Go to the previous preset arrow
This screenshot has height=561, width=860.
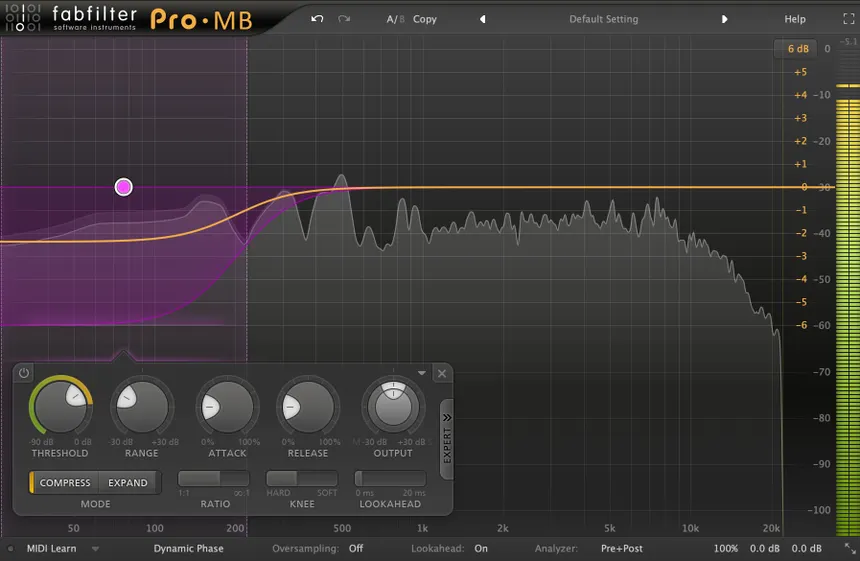pos(483,19)
